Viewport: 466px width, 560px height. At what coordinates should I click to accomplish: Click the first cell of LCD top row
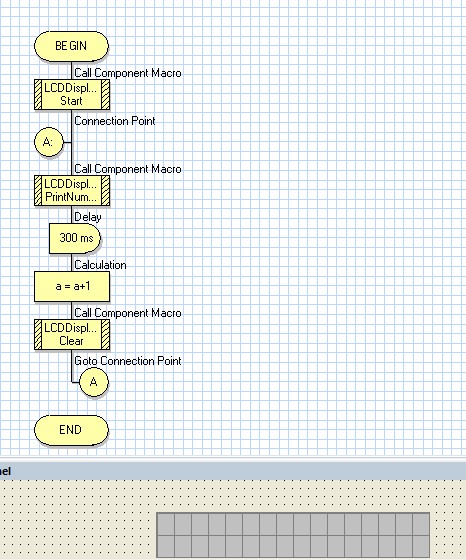[x=166, y=524]
